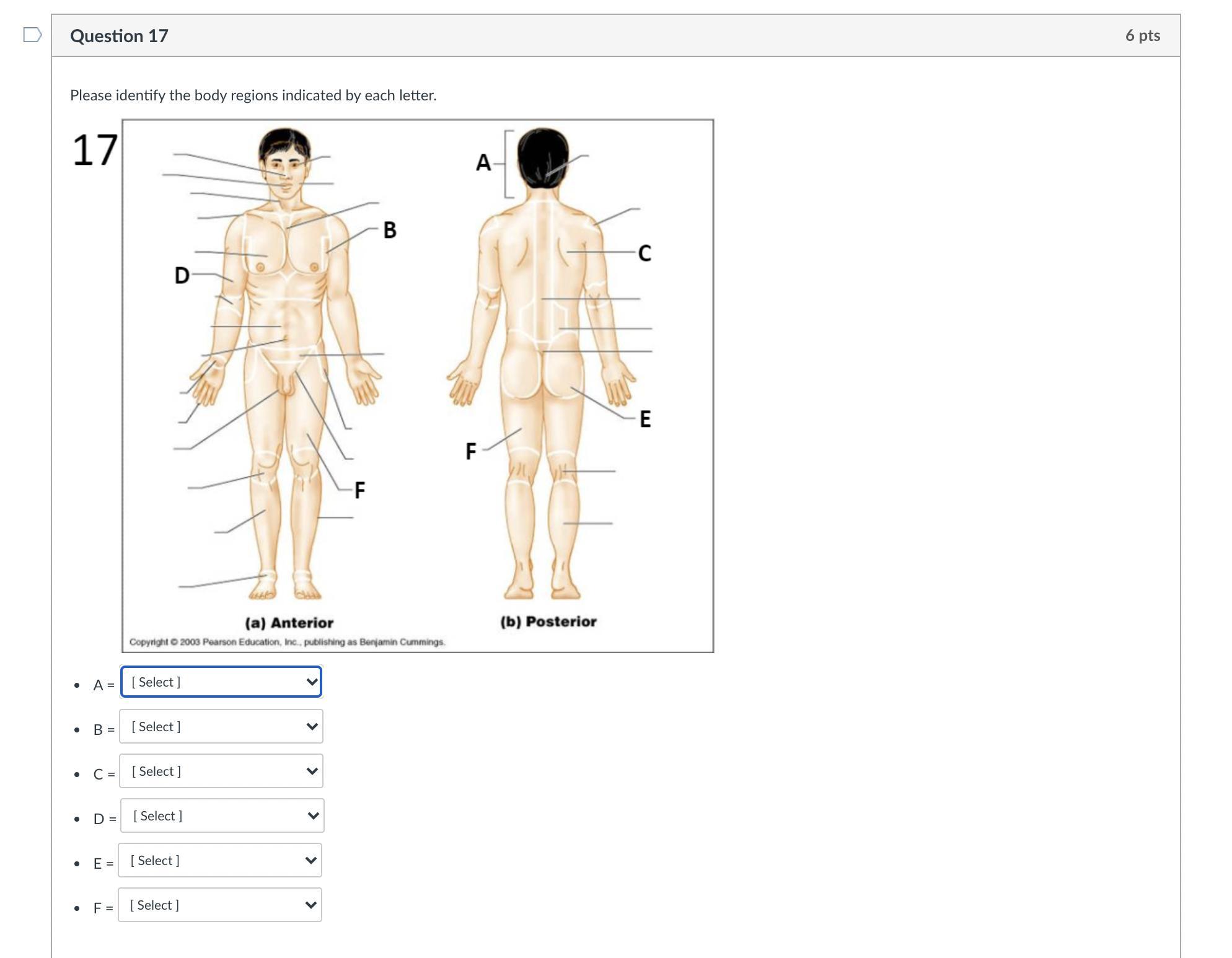Click letter D label near arm
The height and width of the screenshot is (958, 1232).
pyautogui.click(x=182, y=275)
